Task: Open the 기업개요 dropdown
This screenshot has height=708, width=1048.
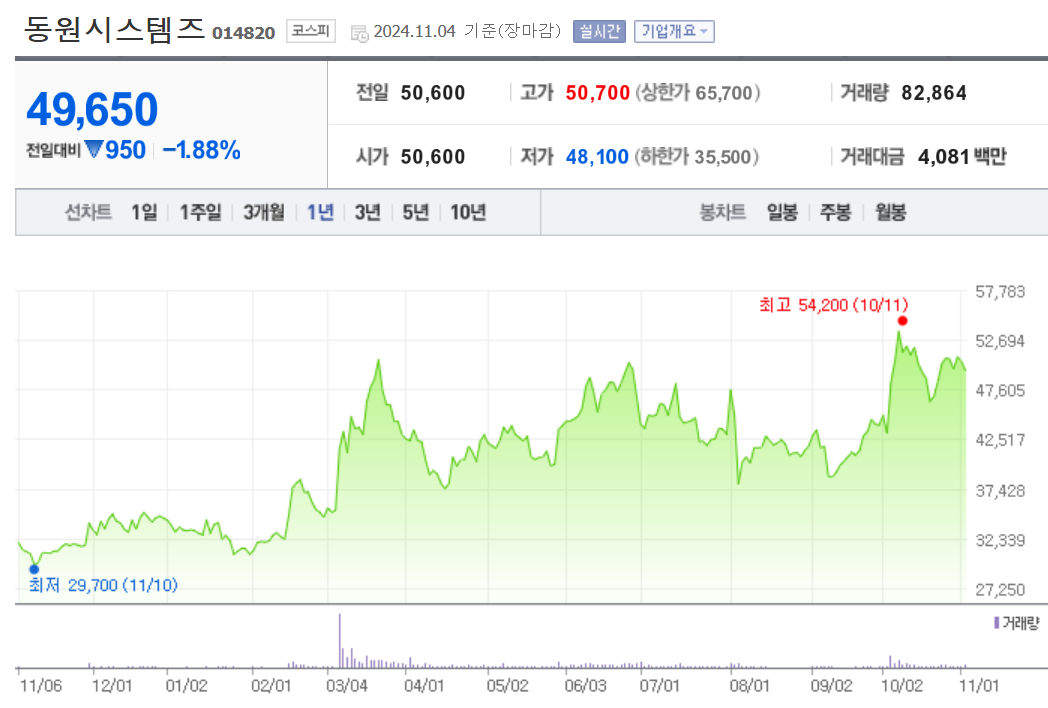Action: point(674,31)
